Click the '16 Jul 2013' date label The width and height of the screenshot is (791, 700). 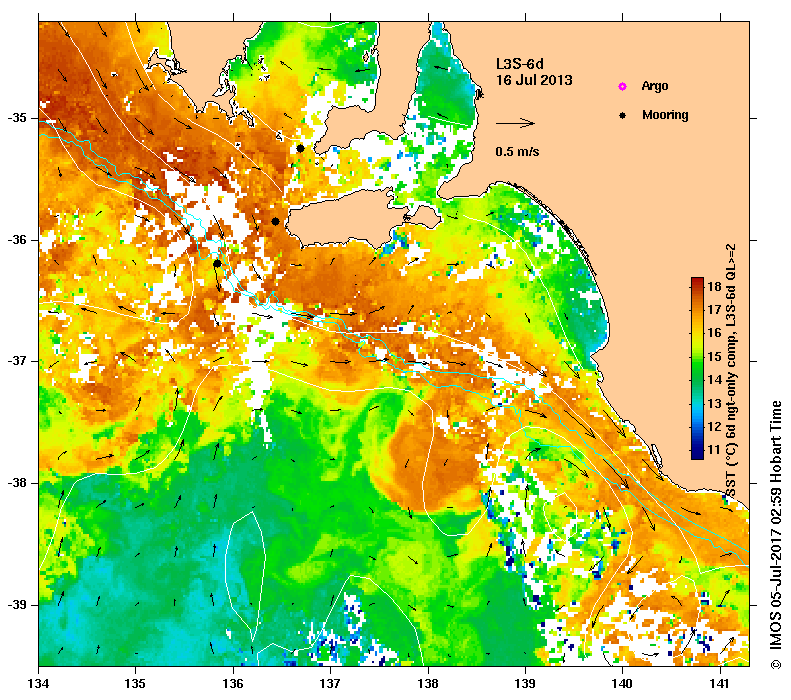click(534, 80)
